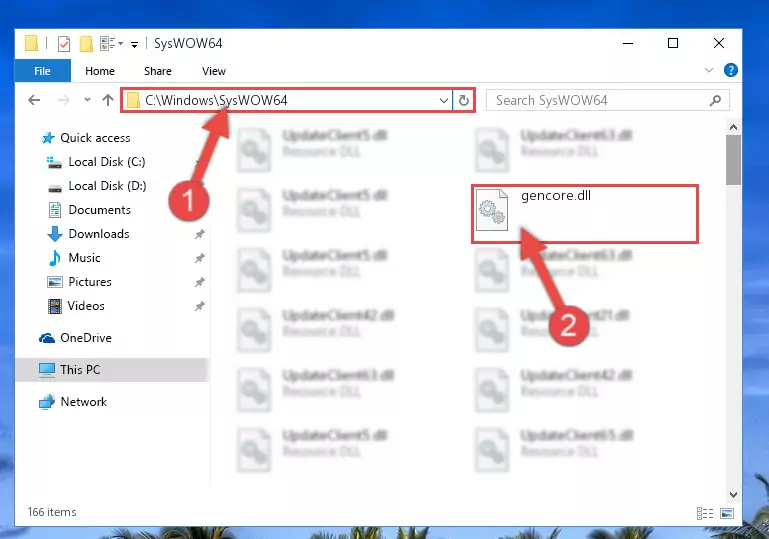Click the Videos film strip icon
769x539 pixels.
tap(55, 306)
